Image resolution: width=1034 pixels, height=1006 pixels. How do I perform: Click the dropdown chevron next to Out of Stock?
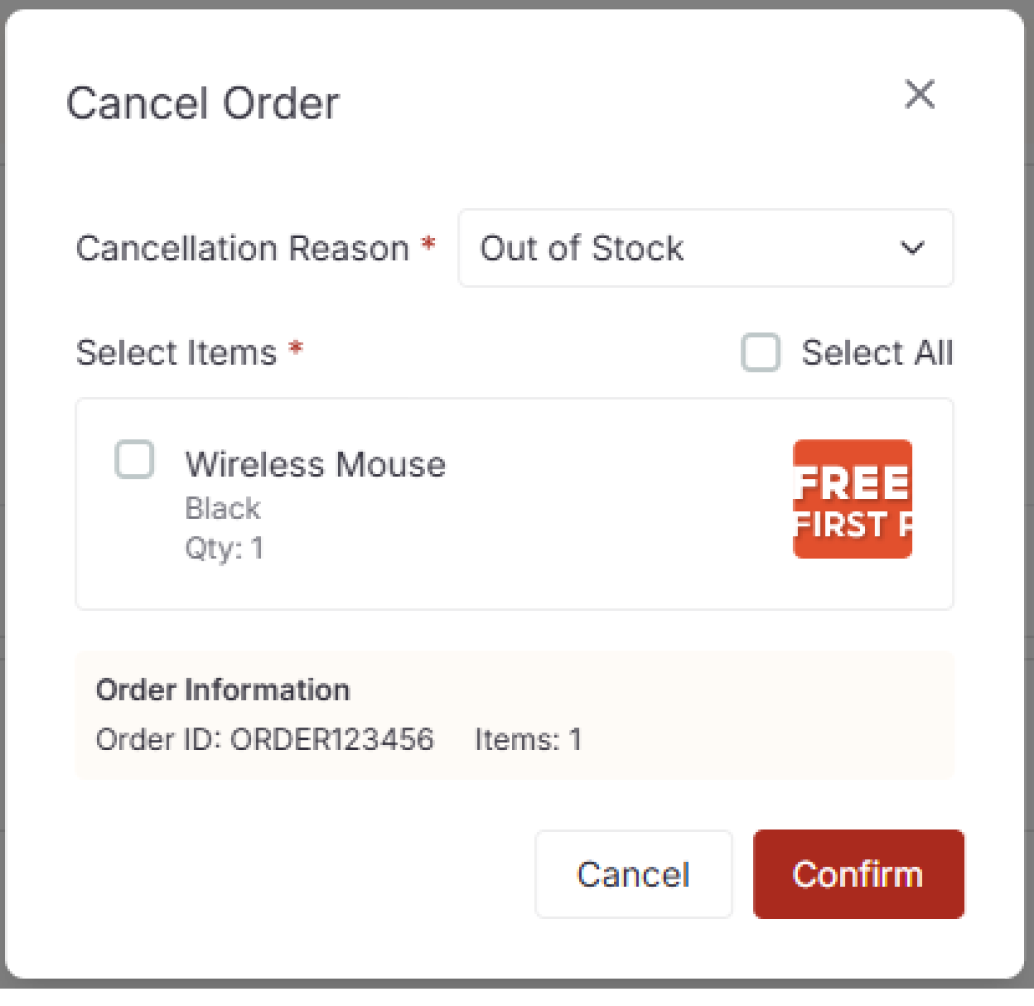coord(911,248)
